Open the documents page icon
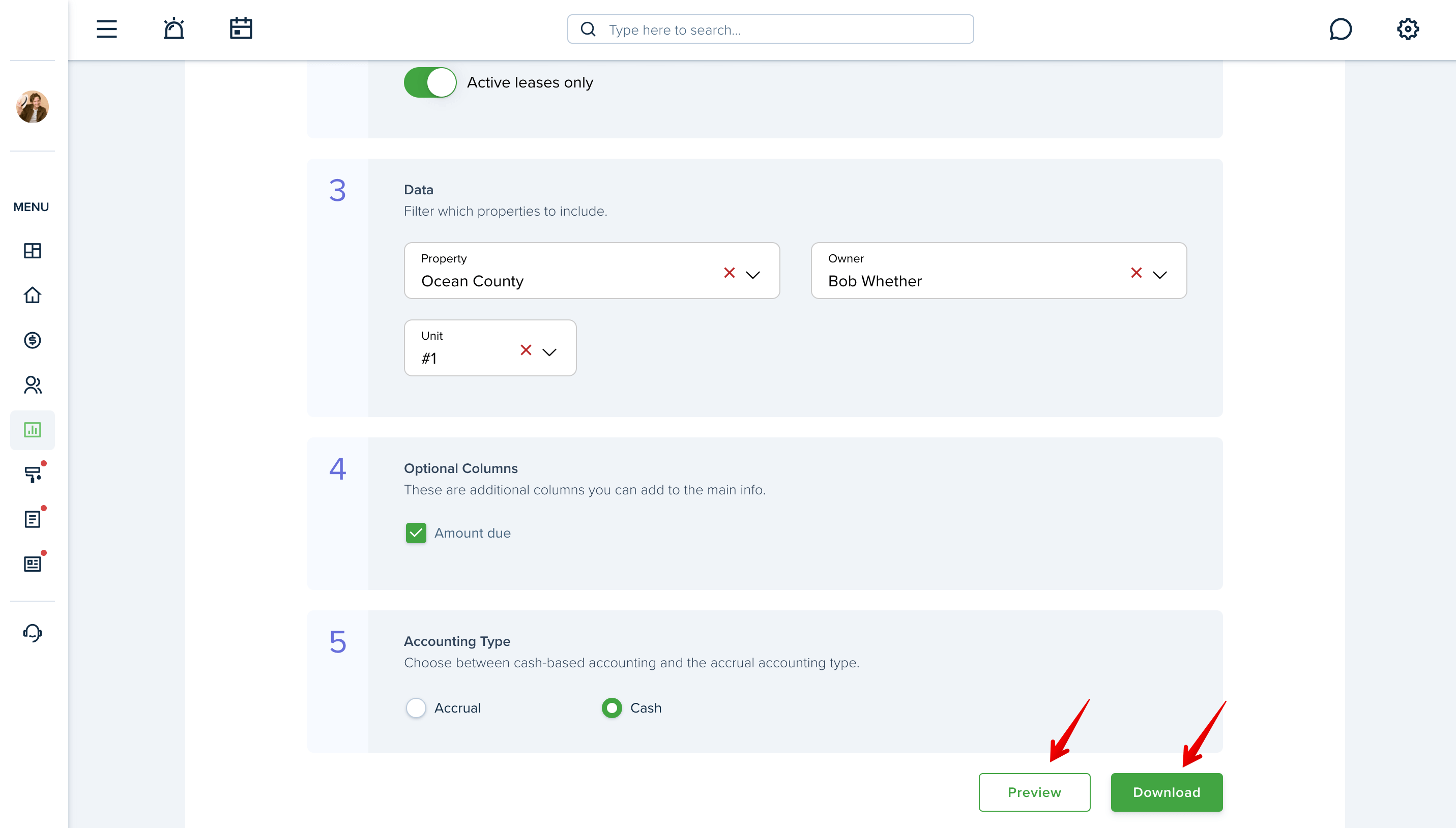This screenshot has width=1456, height=828. click(33, 519)
